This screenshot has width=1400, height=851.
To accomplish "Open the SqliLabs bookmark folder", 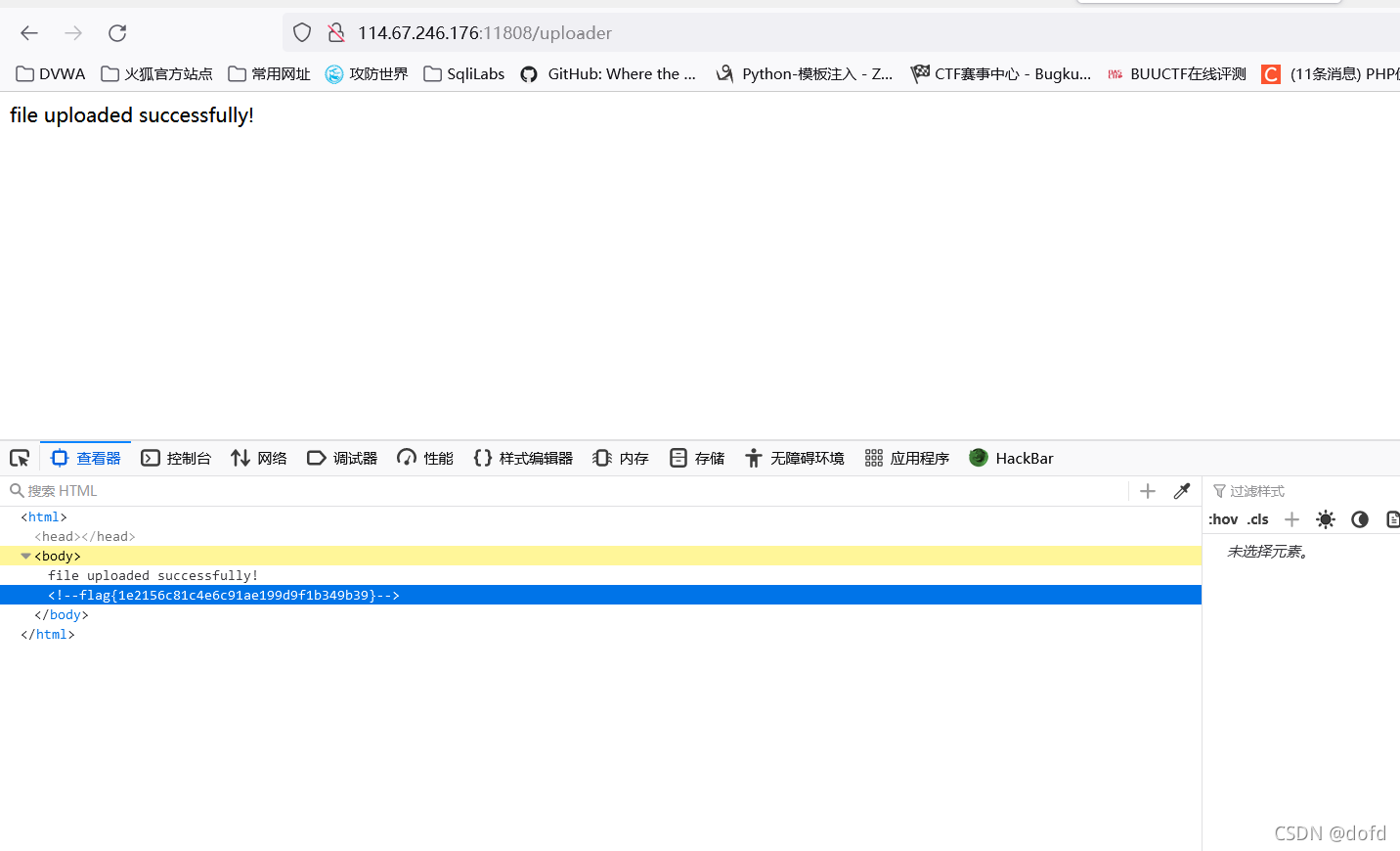I will click(464, 74).
